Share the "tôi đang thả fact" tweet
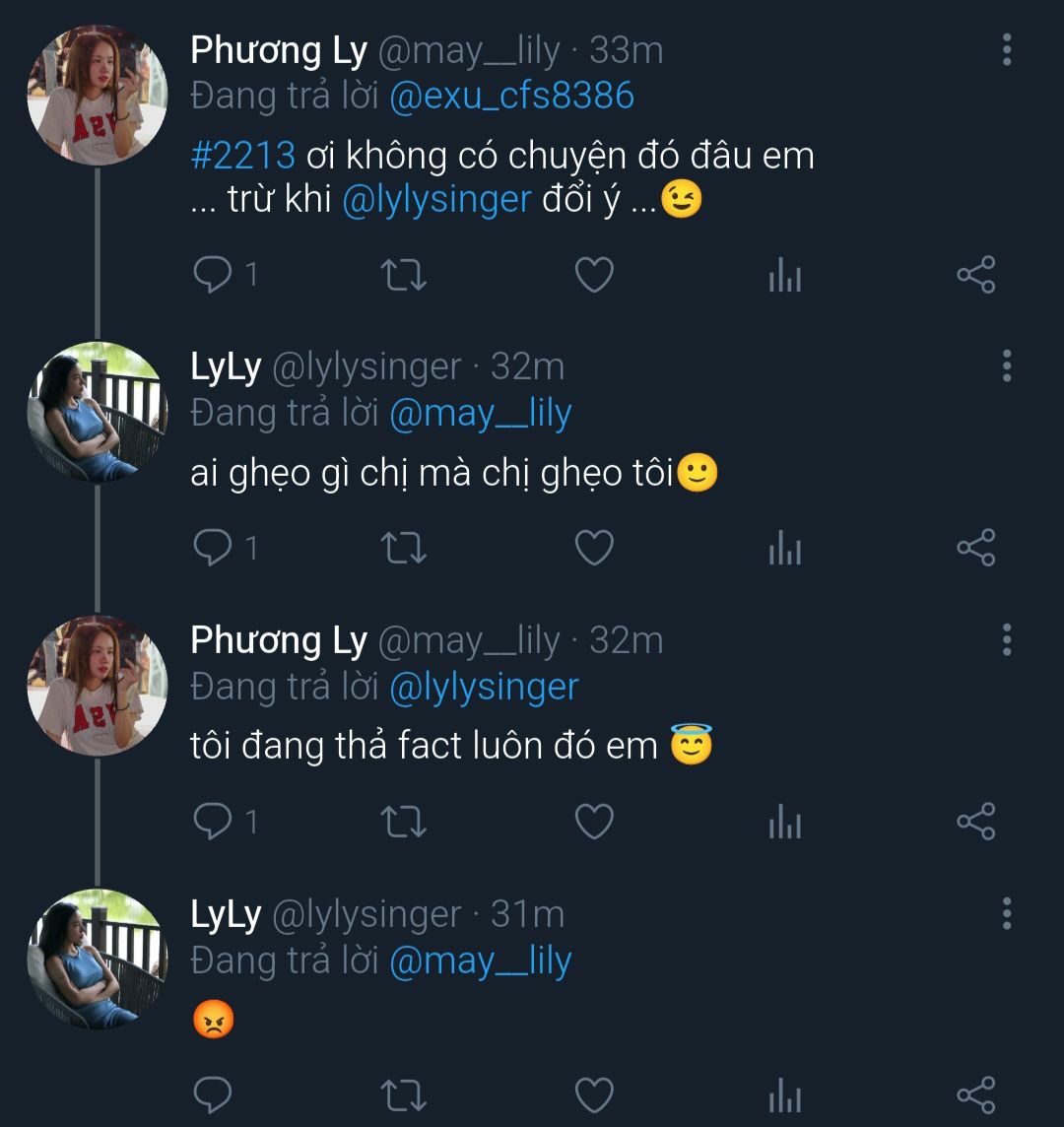This screenshot has width=1064, height=1127. [976, 822]
